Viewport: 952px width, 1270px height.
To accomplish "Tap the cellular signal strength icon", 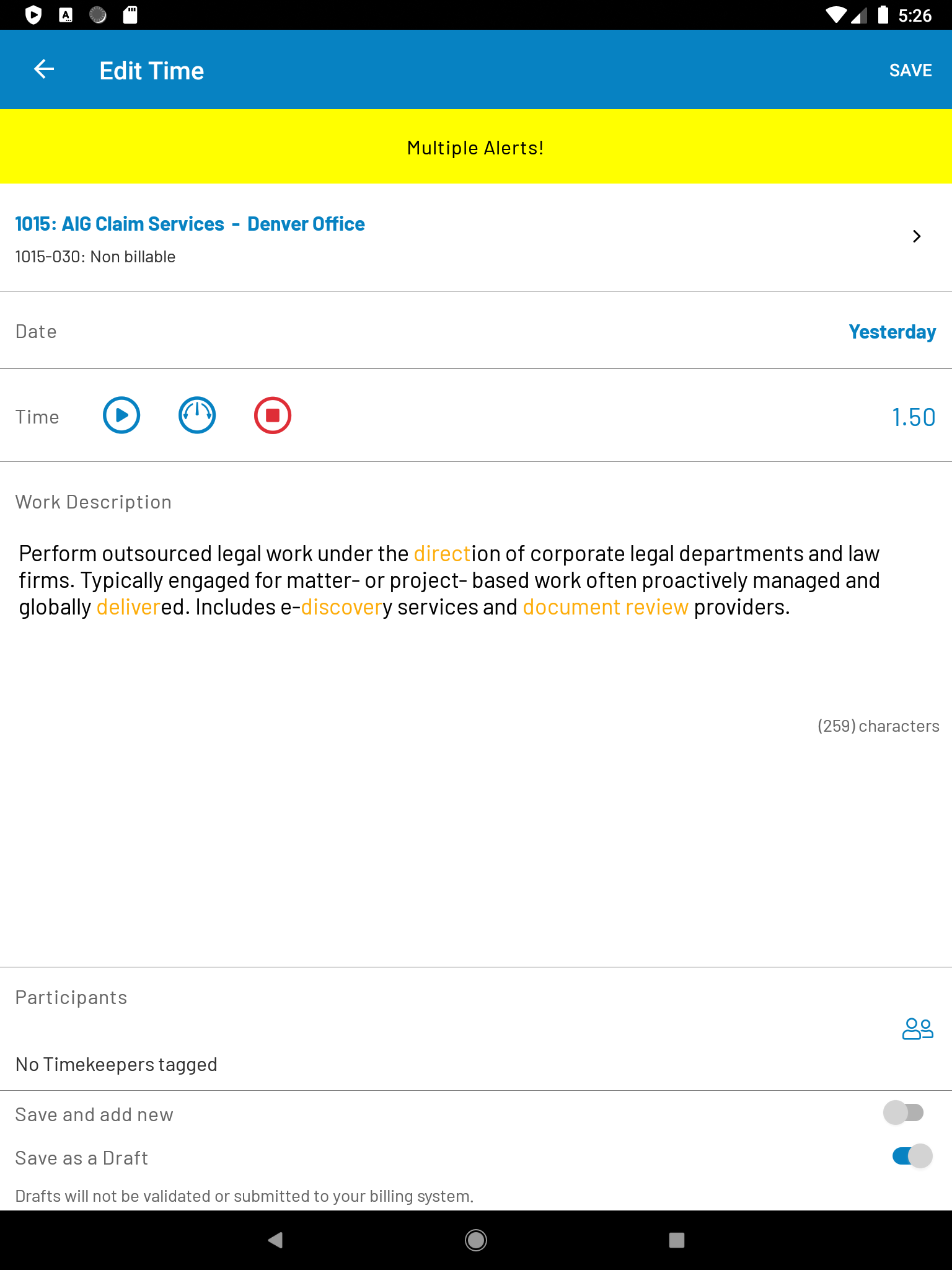I will 859,15.
